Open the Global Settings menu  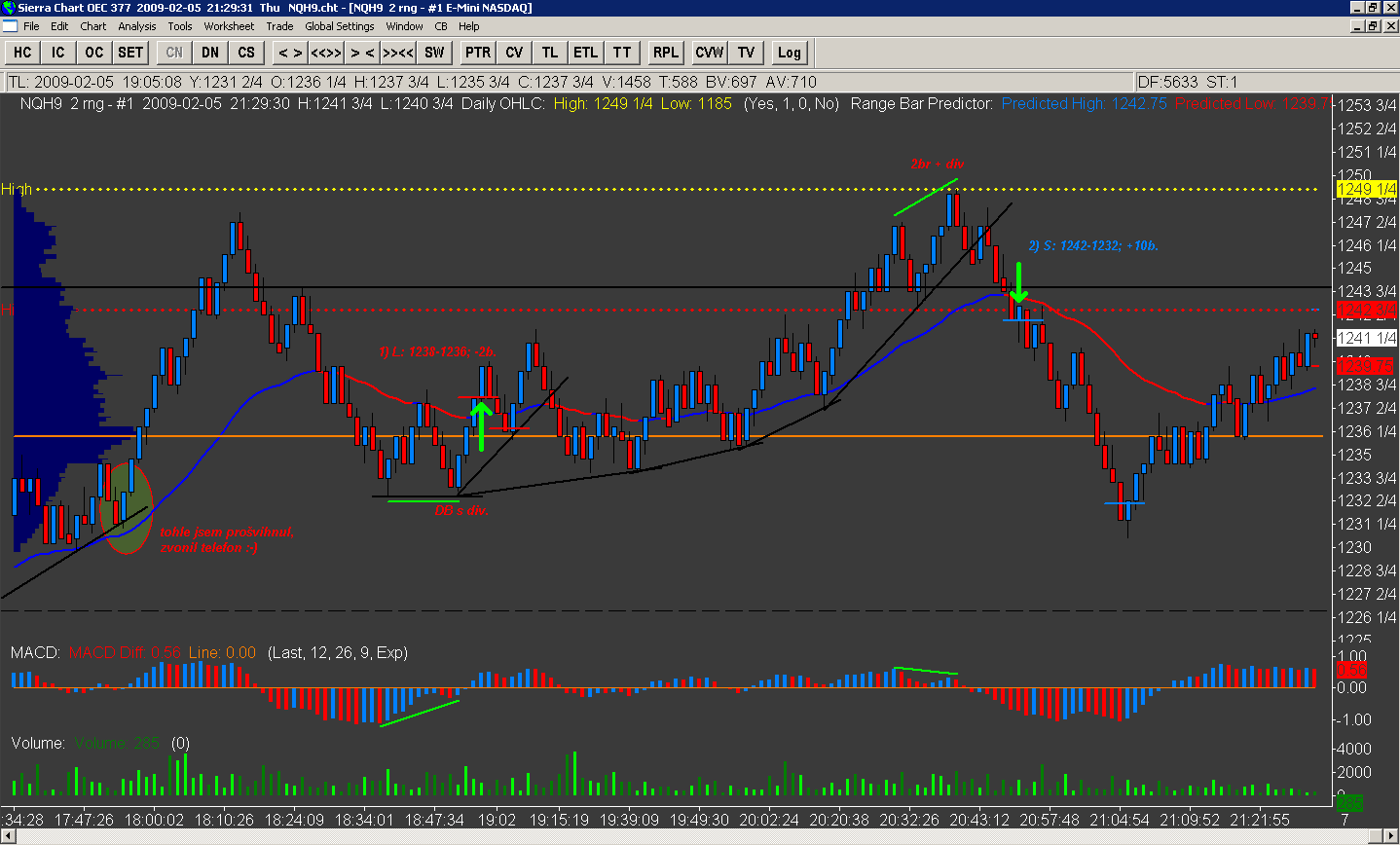340,26
